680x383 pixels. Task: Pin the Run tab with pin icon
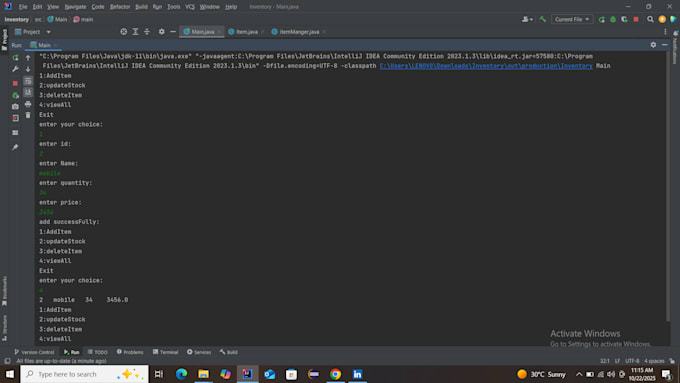click(x=15, y=147)
